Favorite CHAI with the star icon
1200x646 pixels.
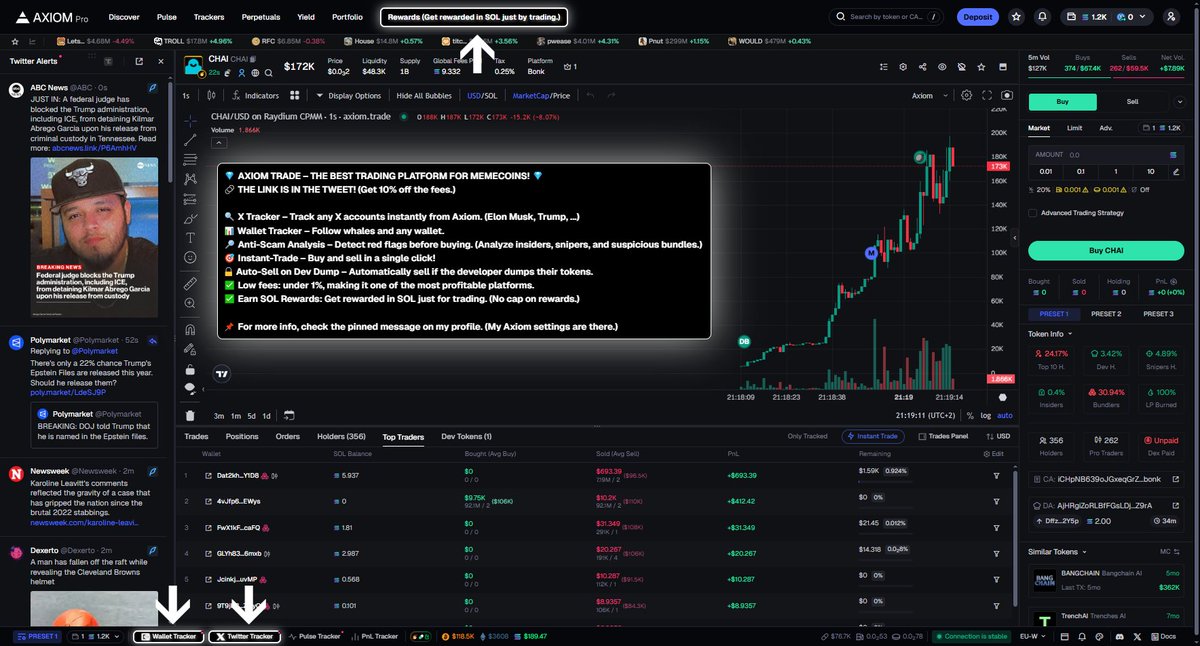coord(979,67)
